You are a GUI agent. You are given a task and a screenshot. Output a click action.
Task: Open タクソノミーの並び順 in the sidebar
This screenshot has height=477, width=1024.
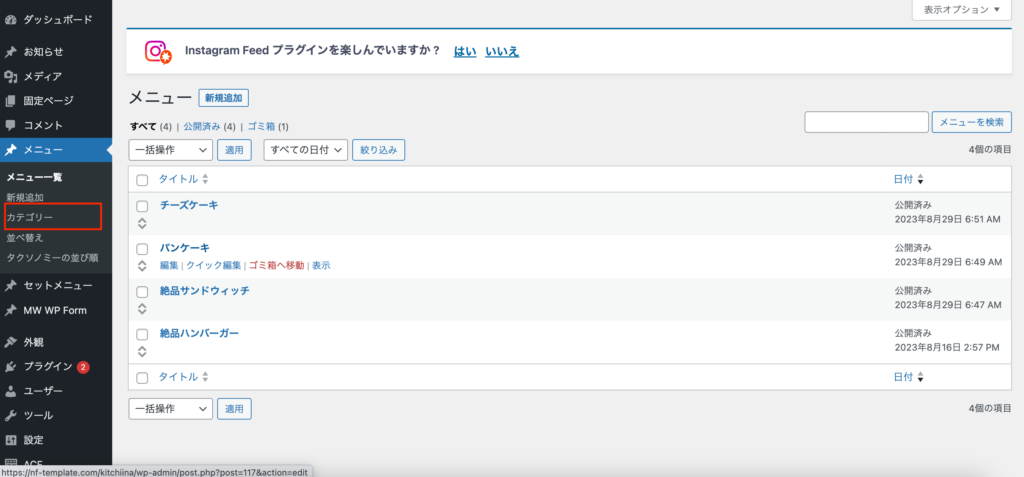click(x=52, y=257)
